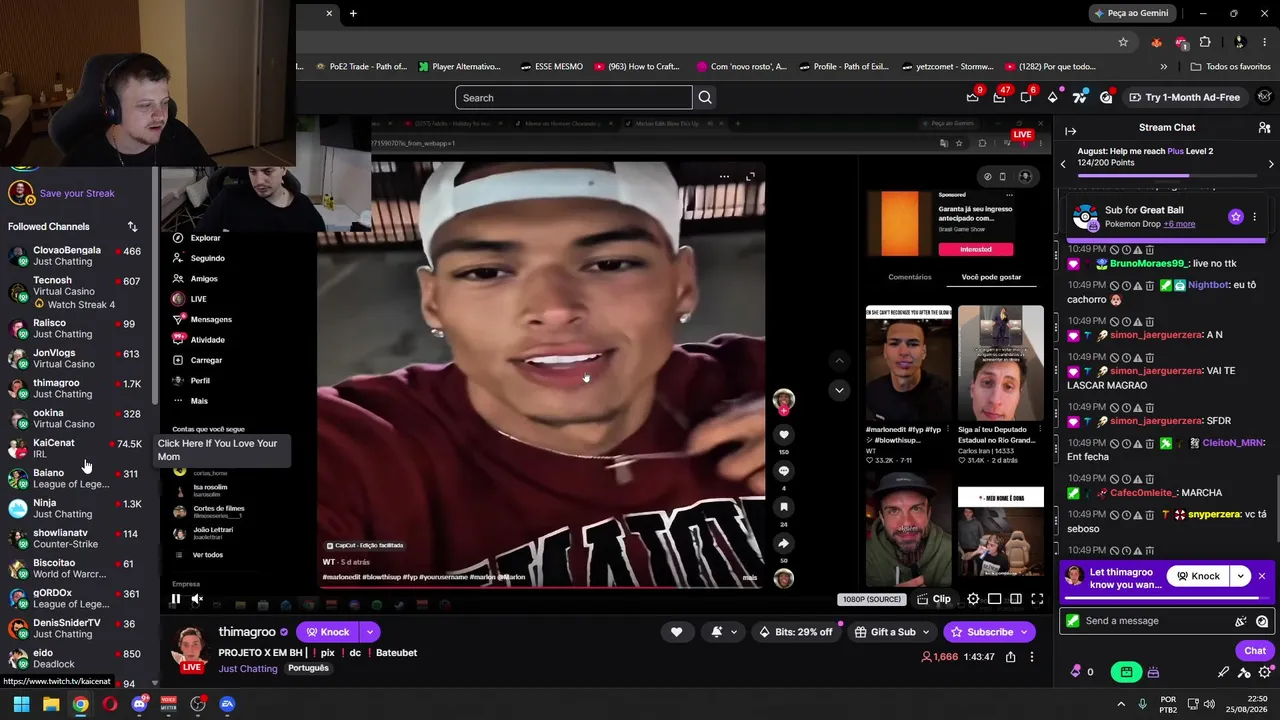This screenshot has height=720, width=1280.
Task: Open the Try 1-Month Ad-Free offer
Action: click(x=1185, y=97)
